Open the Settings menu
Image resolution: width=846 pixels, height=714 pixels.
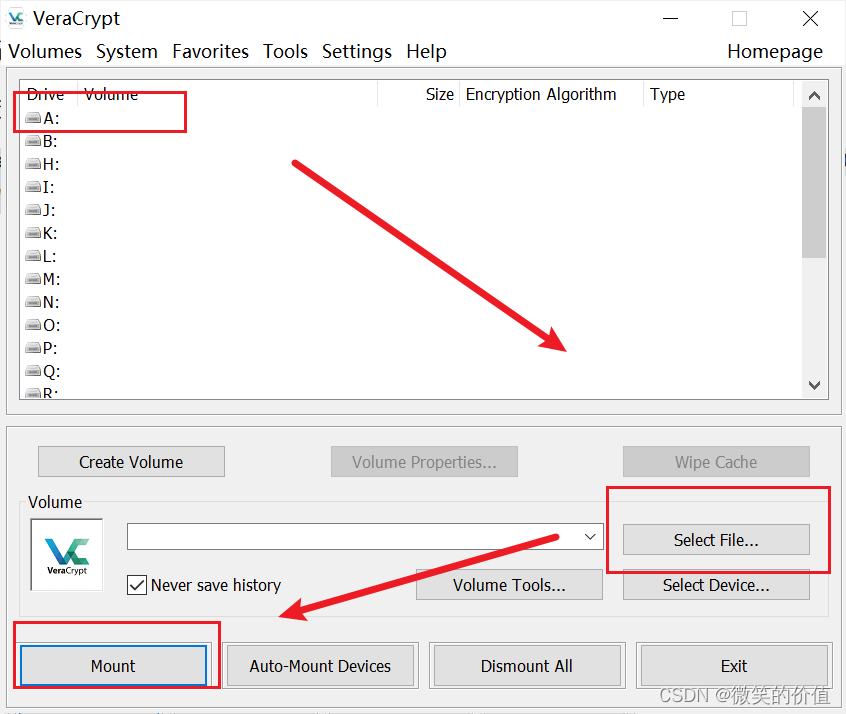tap(357, 52)
